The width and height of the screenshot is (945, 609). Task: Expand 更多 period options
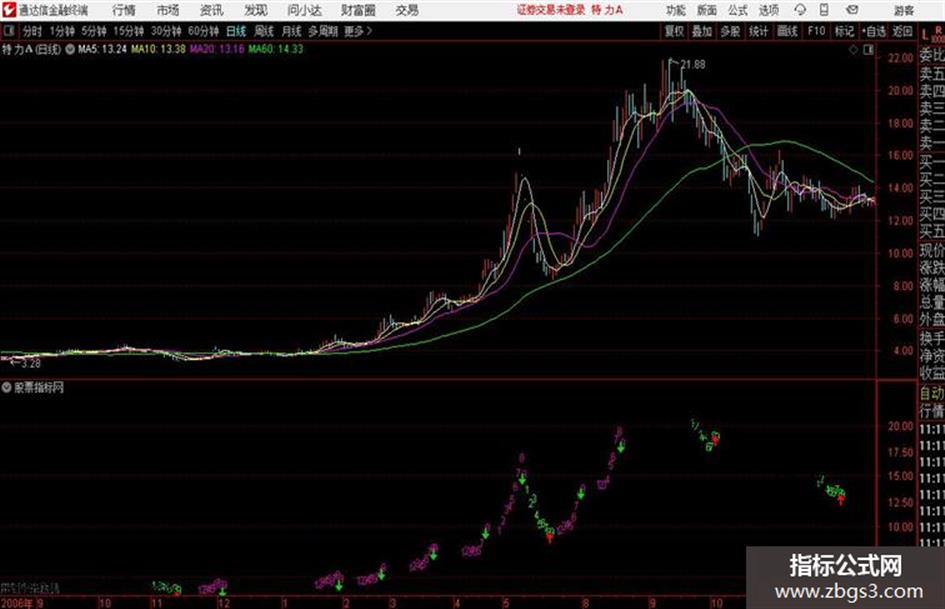[x=358, y=31]
